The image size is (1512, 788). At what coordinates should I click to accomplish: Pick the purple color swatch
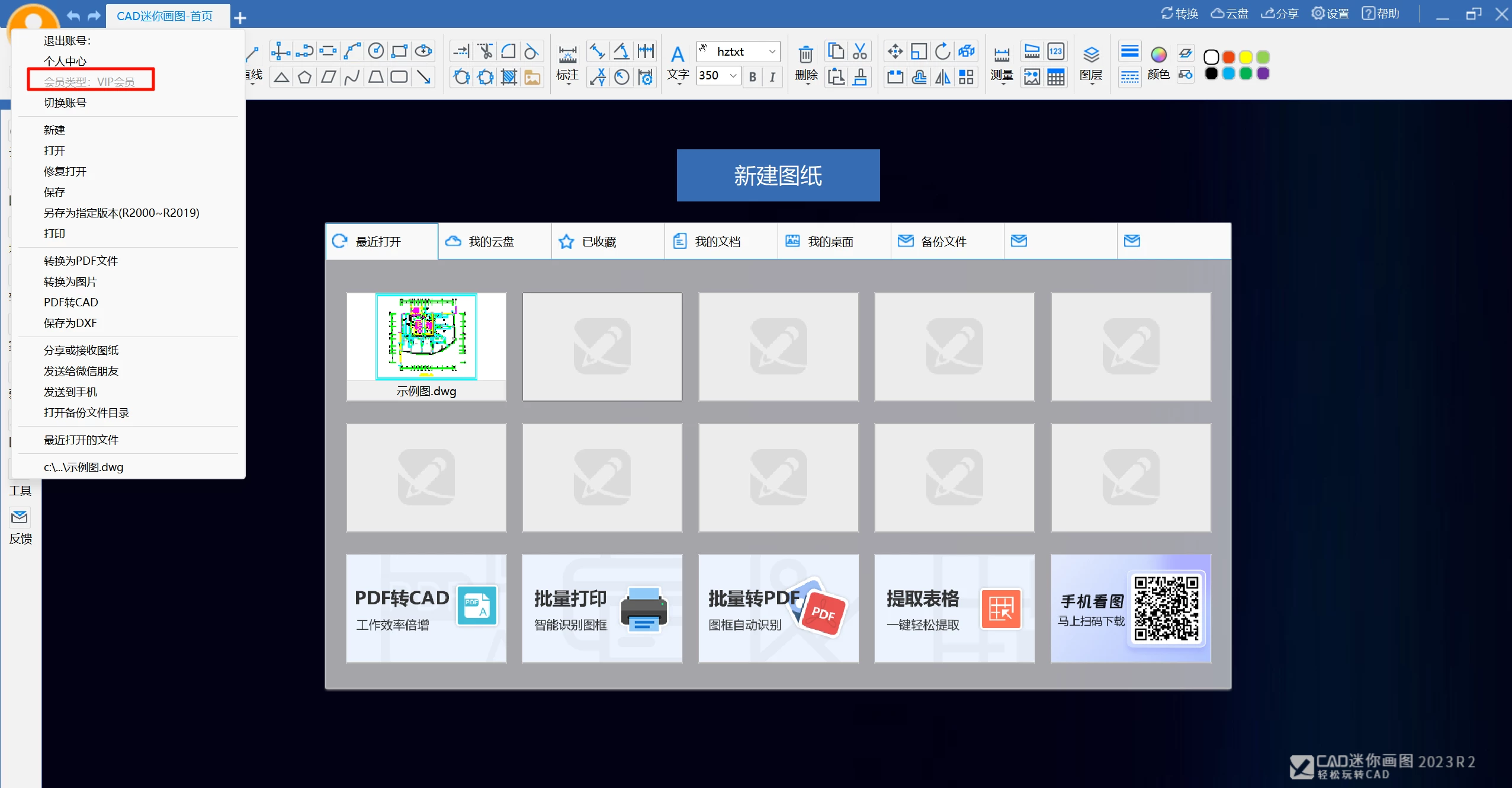click(1263, 73)
